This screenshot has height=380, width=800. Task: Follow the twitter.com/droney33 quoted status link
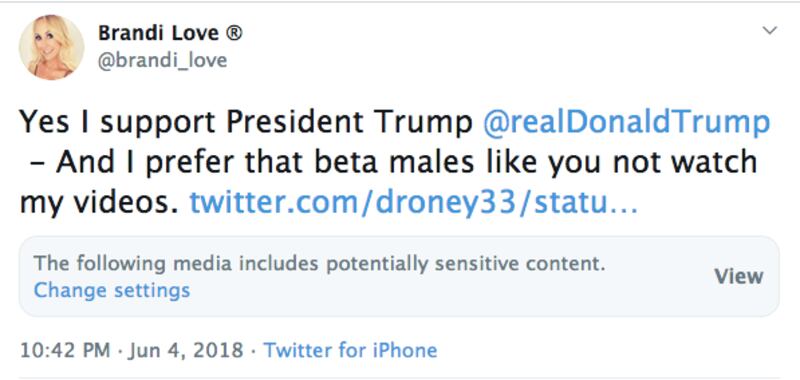coord(413,202)
